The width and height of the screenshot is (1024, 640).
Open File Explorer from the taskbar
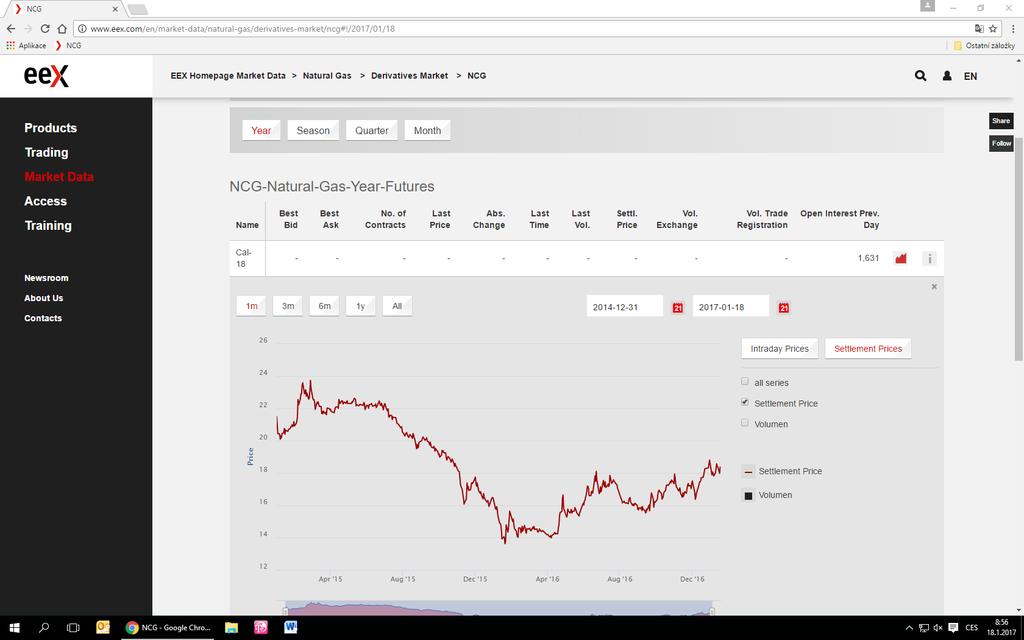pos(231,628)
